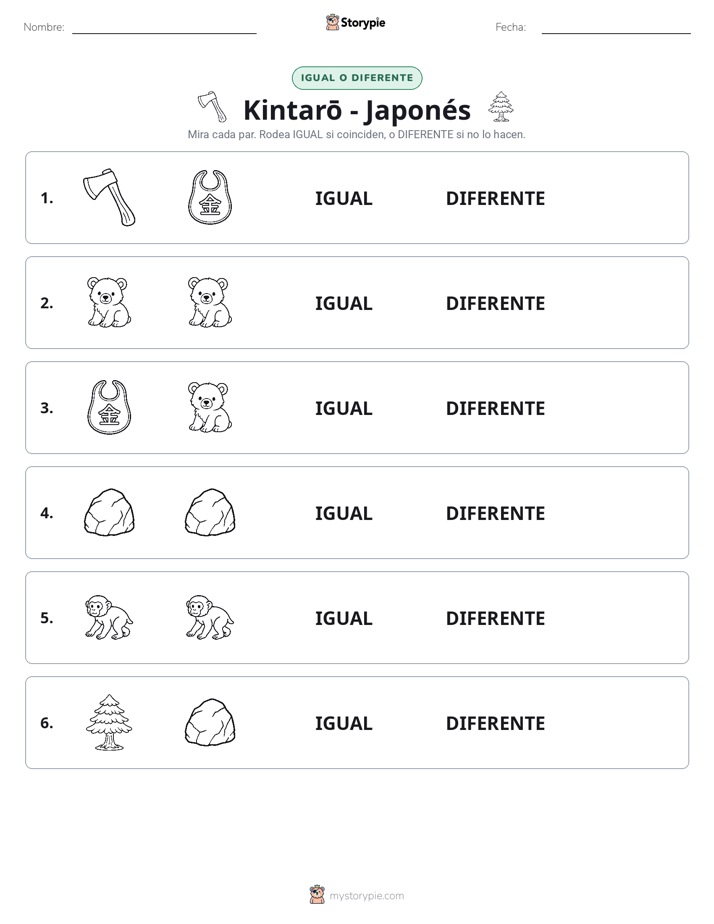Image resolution: width=714 pixels, height=924 pixels.
Task: Select the bear cub in row 3
Action: pyautogui.click(x=210, y=407)
